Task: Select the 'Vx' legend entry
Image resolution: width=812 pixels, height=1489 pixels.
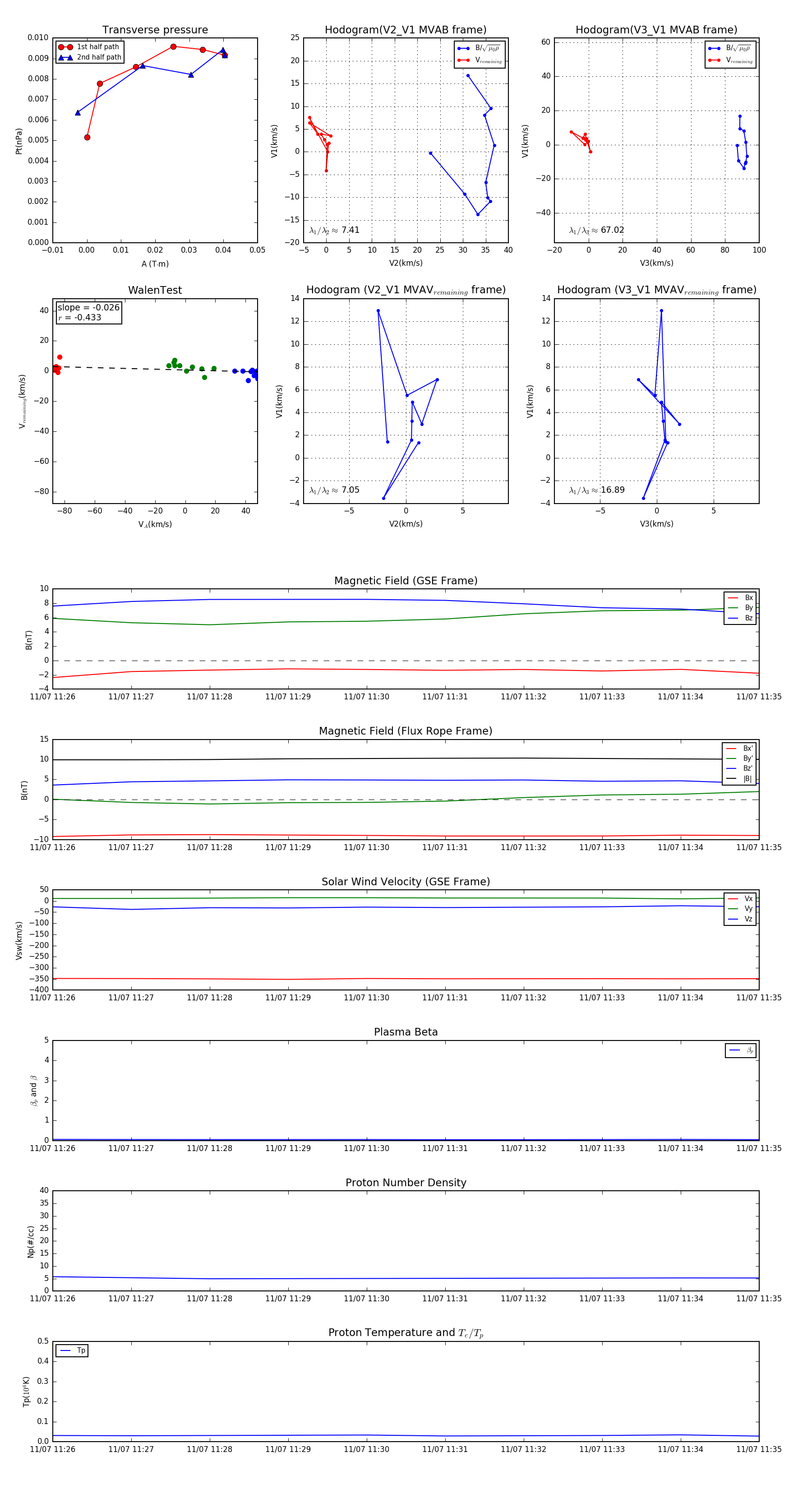Action: click(740, 898)
